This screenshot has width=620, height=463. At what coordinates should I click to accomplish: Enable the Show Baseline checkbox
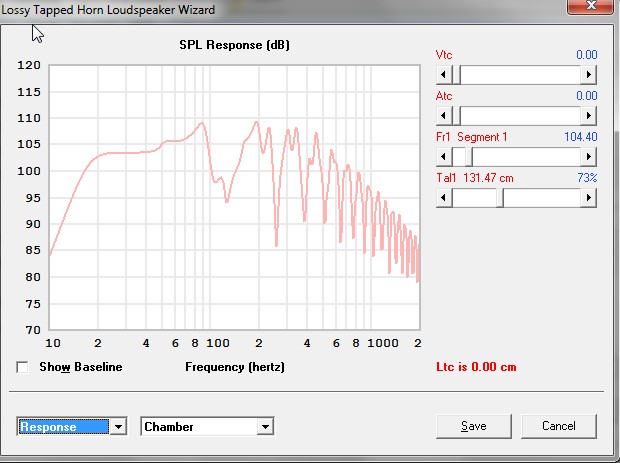pos(23,367)
